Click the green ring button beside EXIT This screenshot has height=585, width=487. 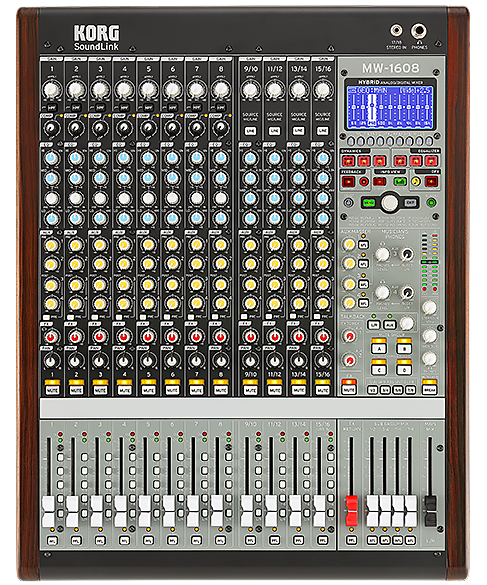431,203
